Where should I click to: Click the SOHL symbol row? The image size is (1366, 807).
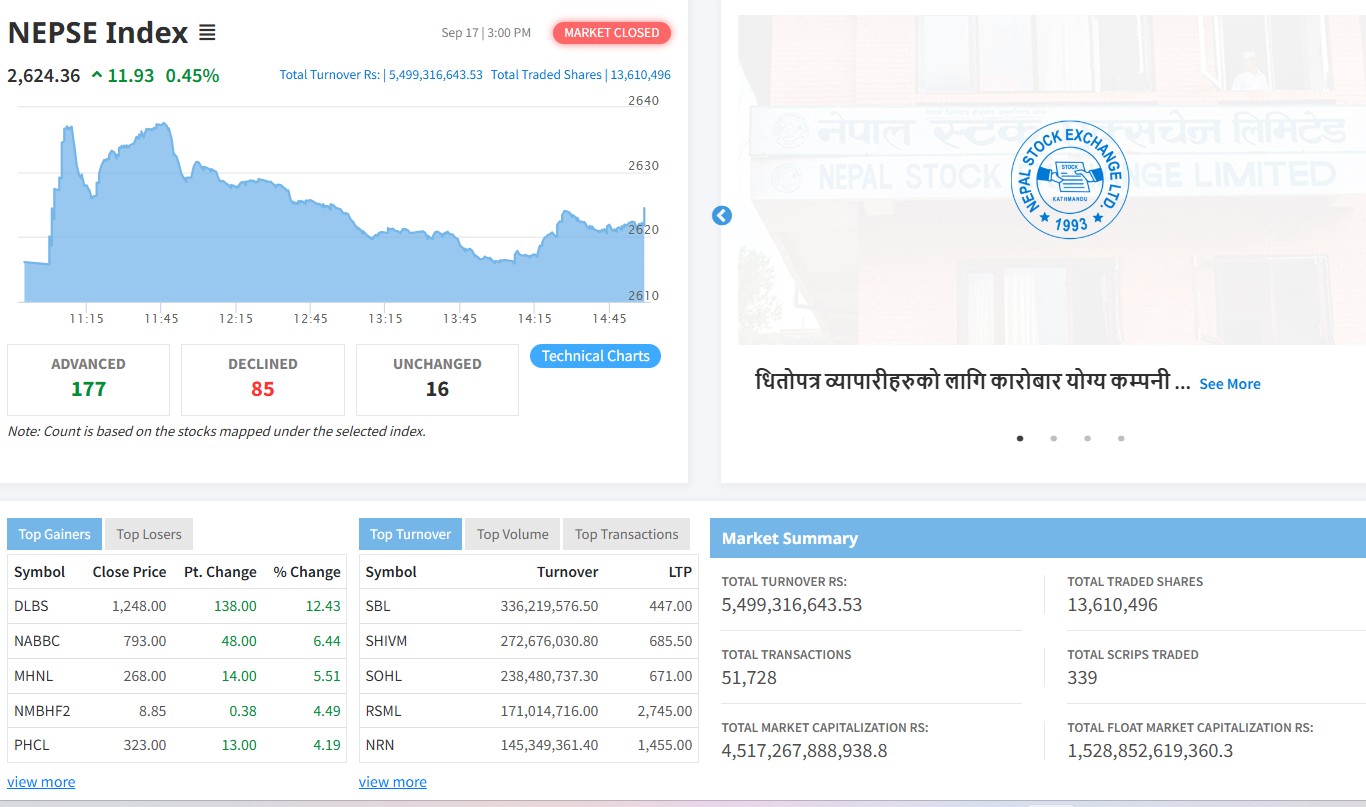(x=528, y=676)
